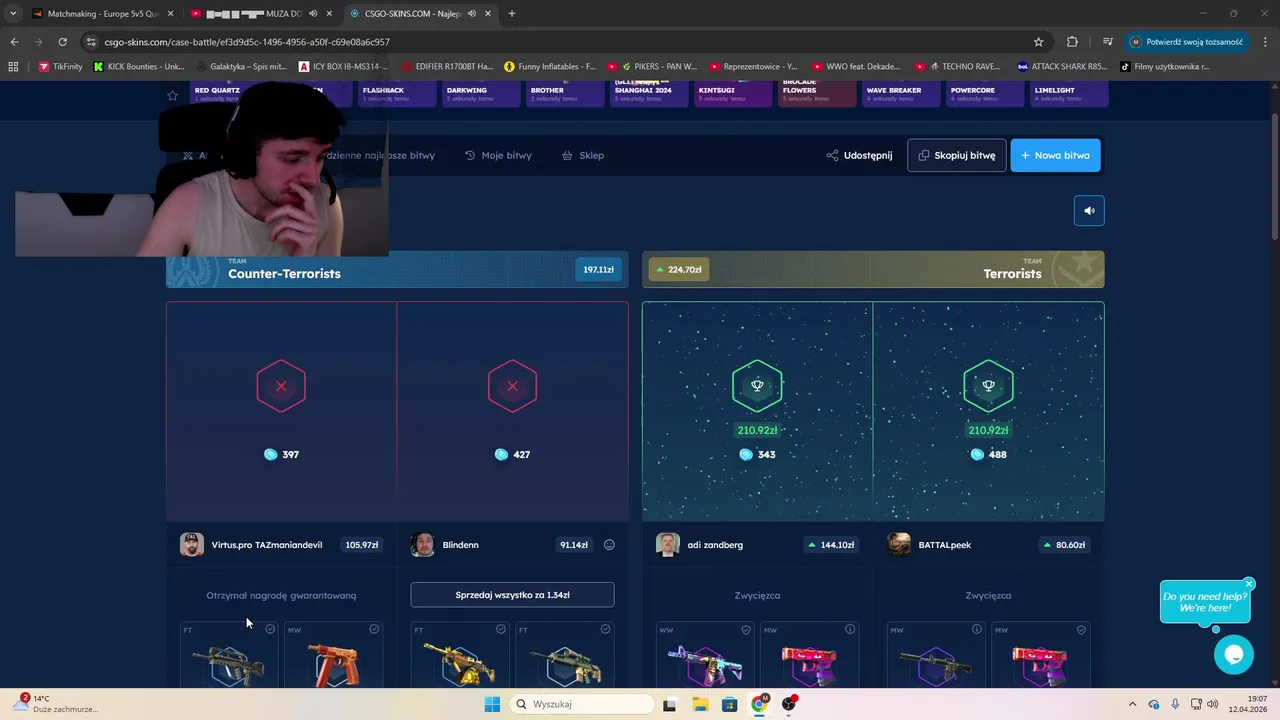Click the trophy icon in adi zandberg's panel
This screenshot has height=720, width=1280.
757,385
